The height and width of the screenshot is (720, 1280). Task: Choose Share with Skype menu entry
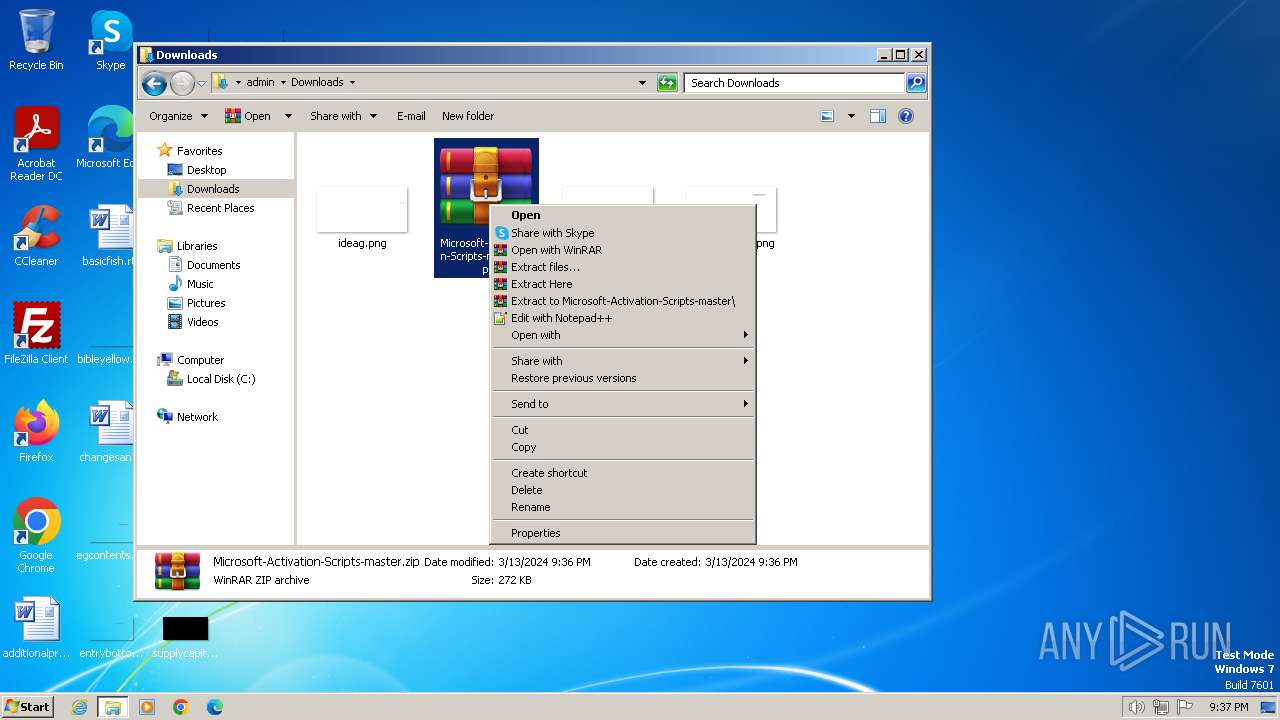tap(622, 233)
